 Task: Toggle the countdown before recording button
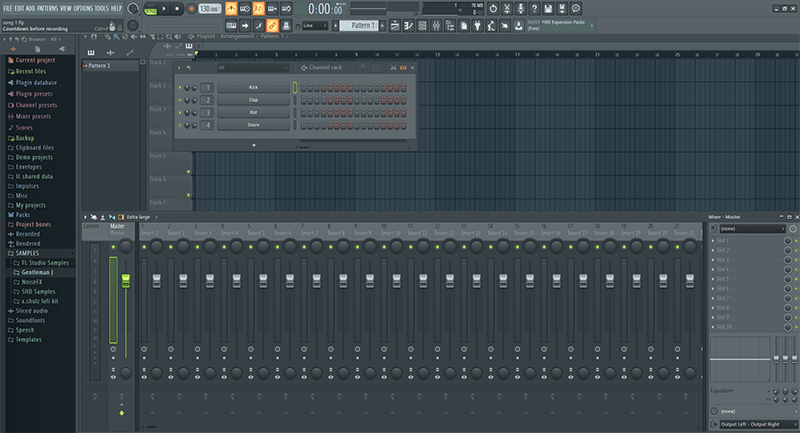pos(259,9)
